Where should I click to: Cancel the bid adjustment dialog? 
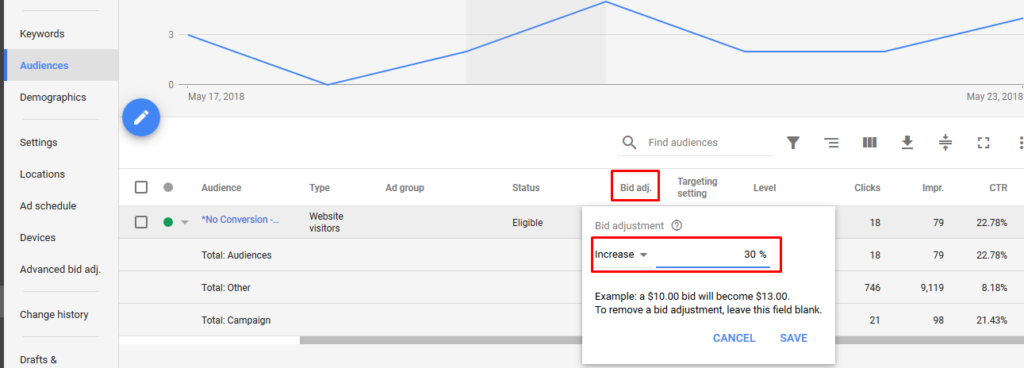734,338
